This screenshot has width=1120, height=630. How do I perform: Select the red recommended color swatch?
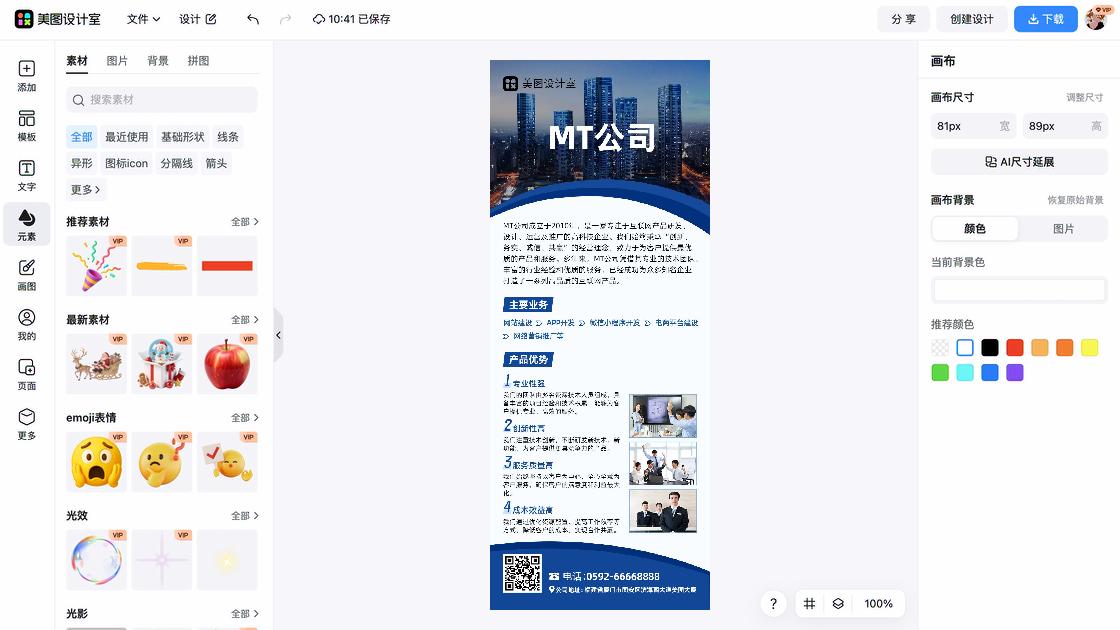click(1014, 347)
